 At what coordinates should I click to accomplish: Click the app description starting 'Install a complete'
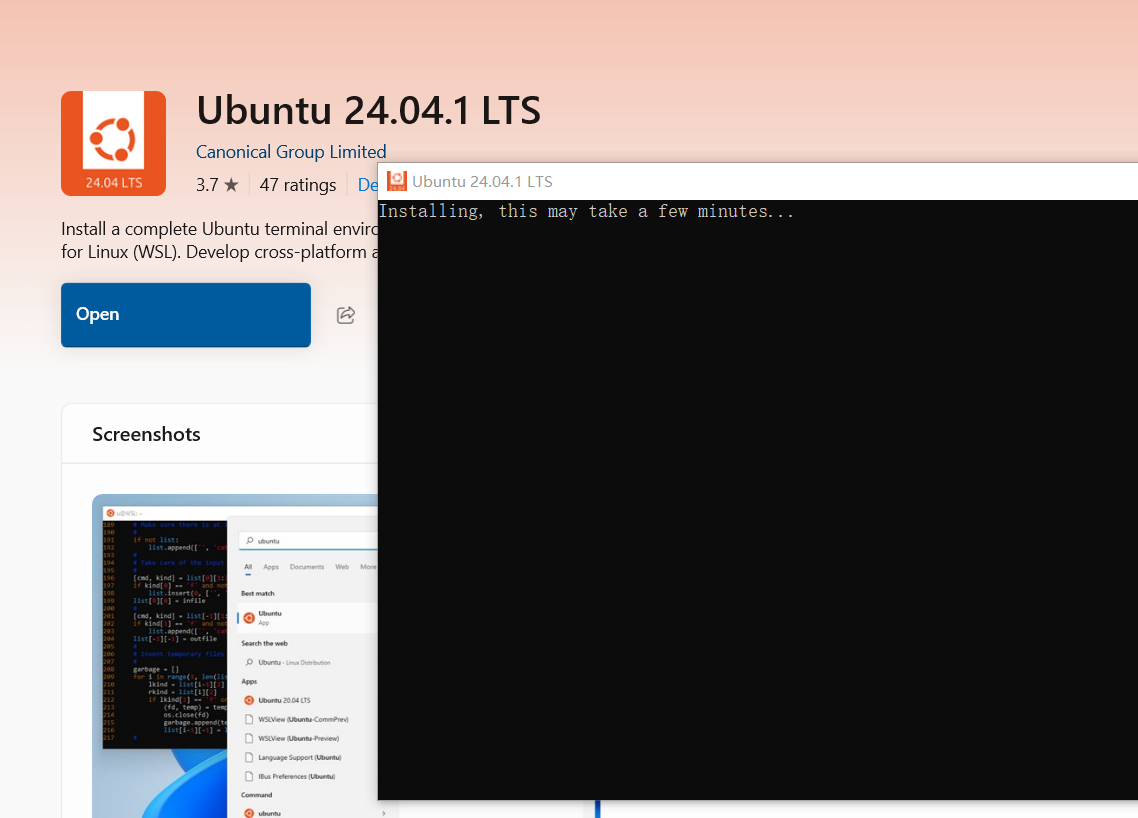[219, 240]
